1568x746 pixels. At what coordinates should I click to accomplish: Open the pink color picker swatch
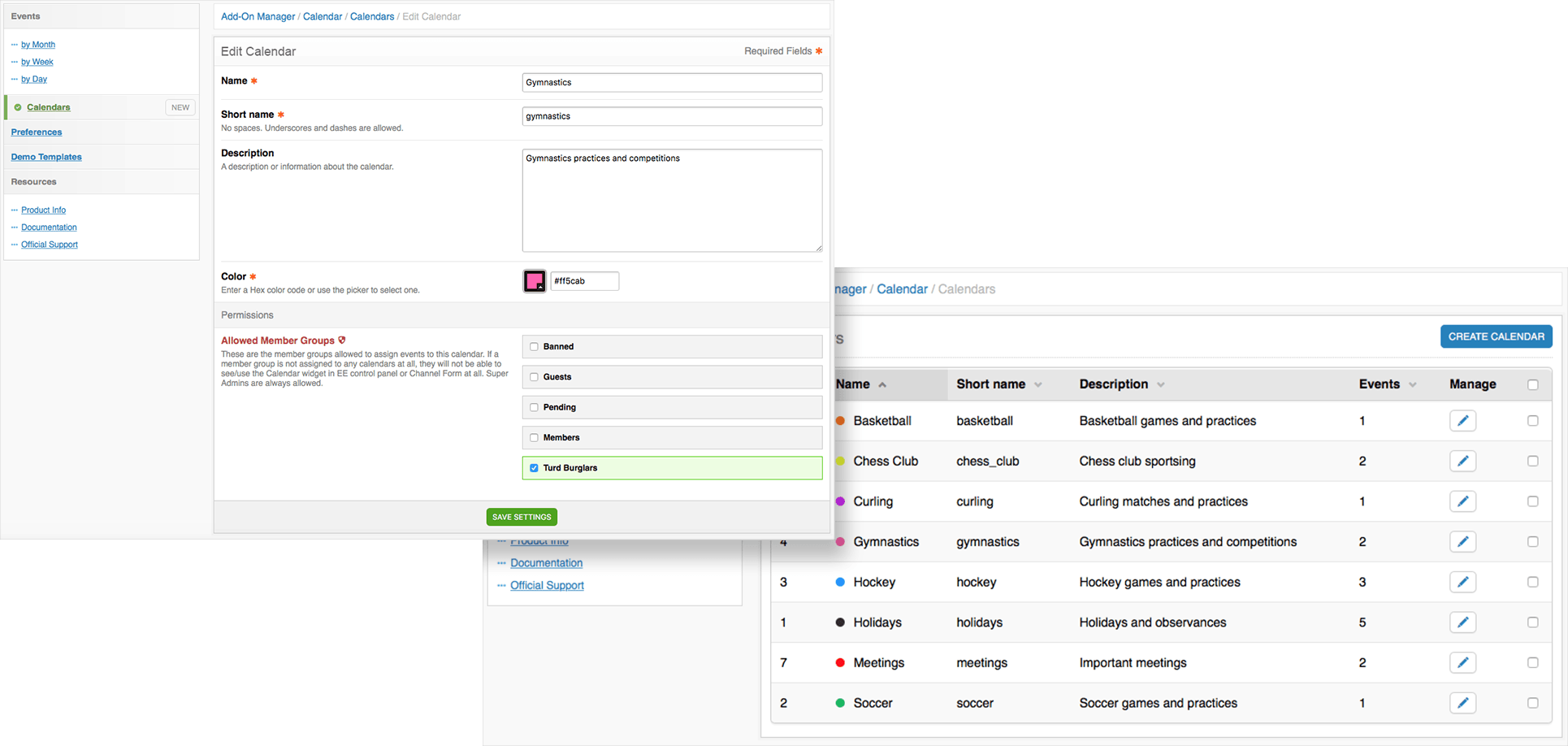[x=535, y=281]
